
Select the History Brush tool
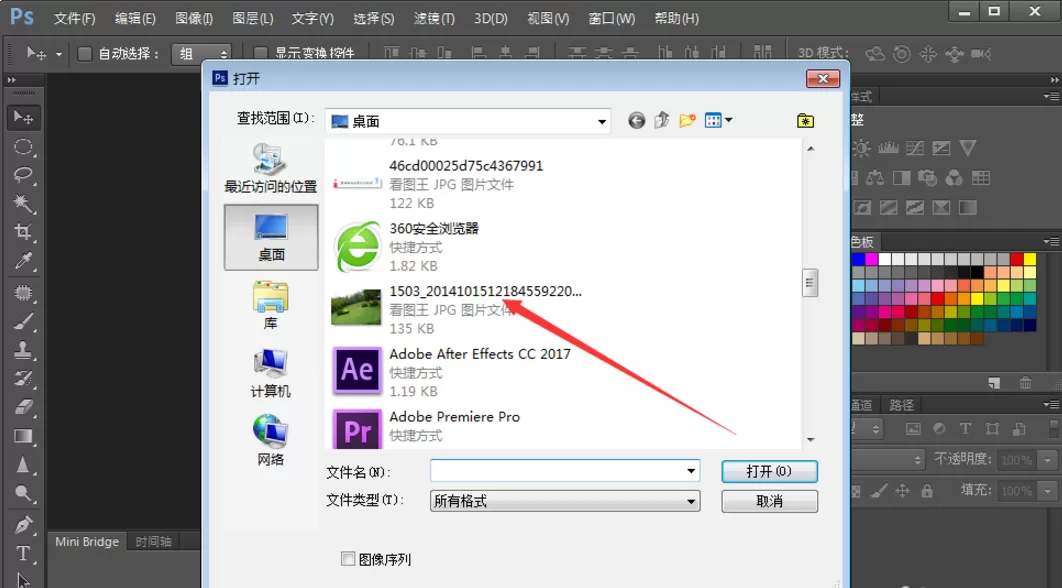click(x=23, y=378)
